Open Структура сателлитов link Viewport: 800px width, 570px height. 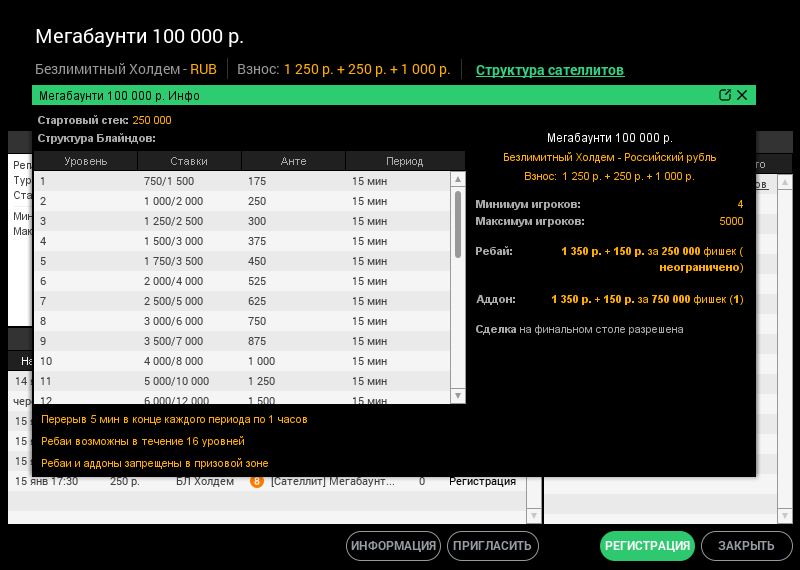coord(549,70)
